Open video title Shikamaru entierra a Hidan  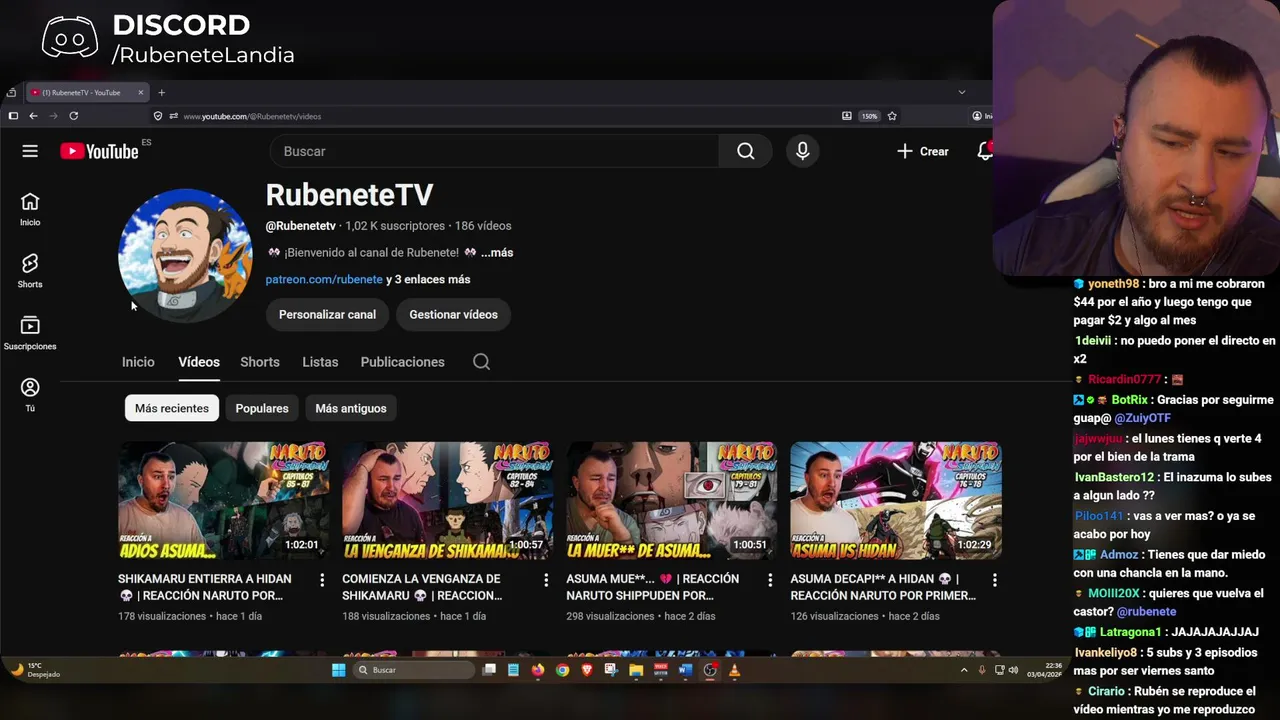coord(205,587)
